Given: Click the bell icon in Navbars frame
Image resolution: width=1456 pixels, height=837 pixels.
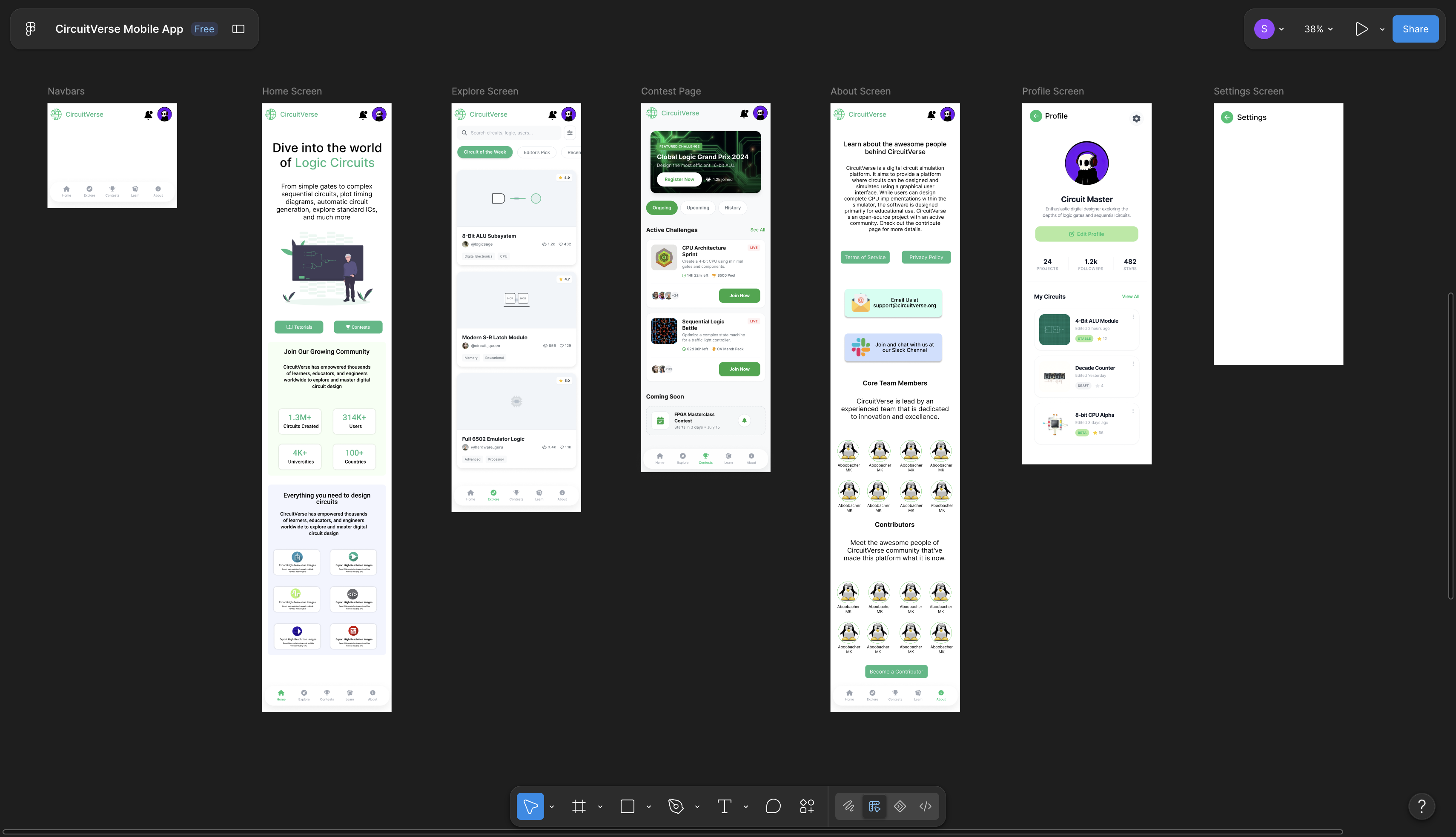Looking at the screenshot, I should point(148,115).
